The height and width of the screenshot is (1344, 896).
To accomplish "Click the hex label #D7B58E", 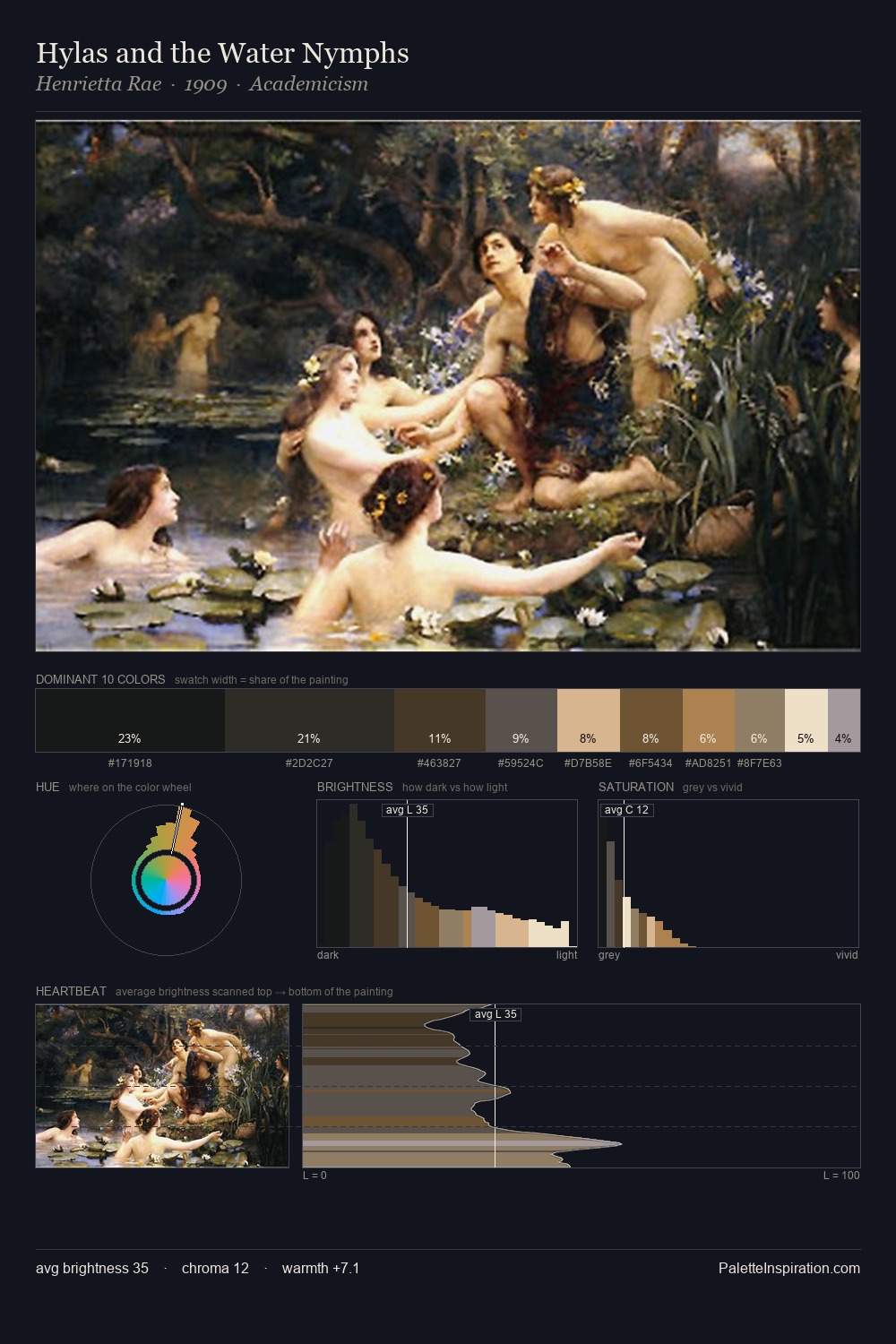I will point(588,763).
